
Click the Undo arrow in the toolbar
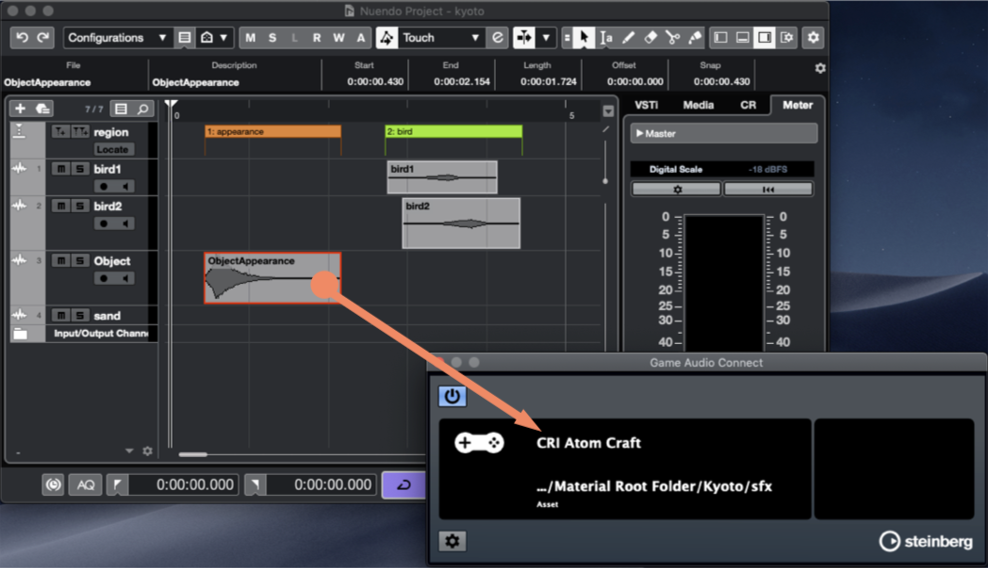click(x=22, y=38)
